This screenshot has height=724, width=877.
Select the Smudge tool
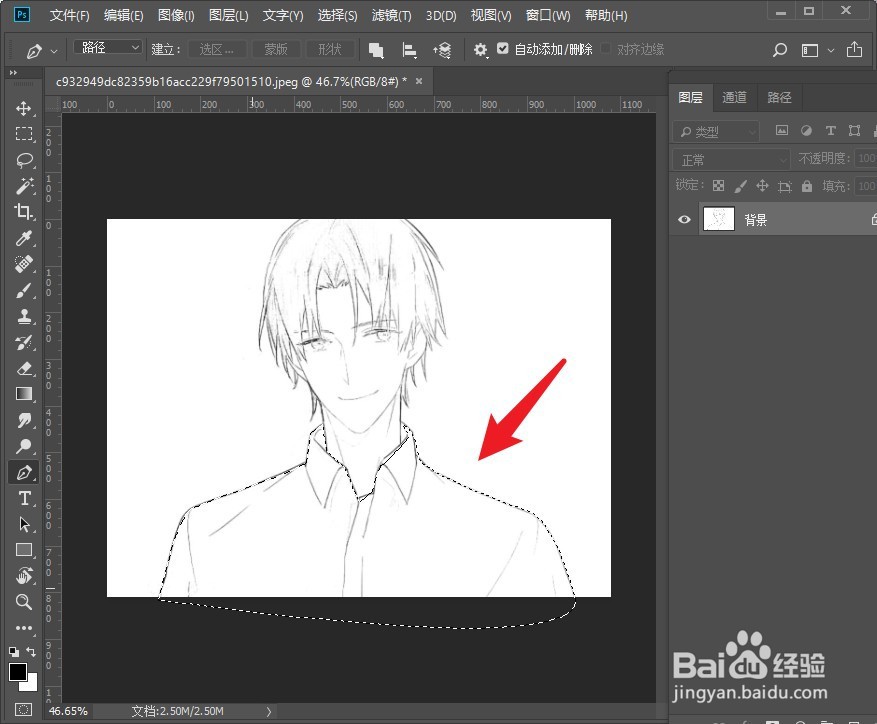pos(23,420)
